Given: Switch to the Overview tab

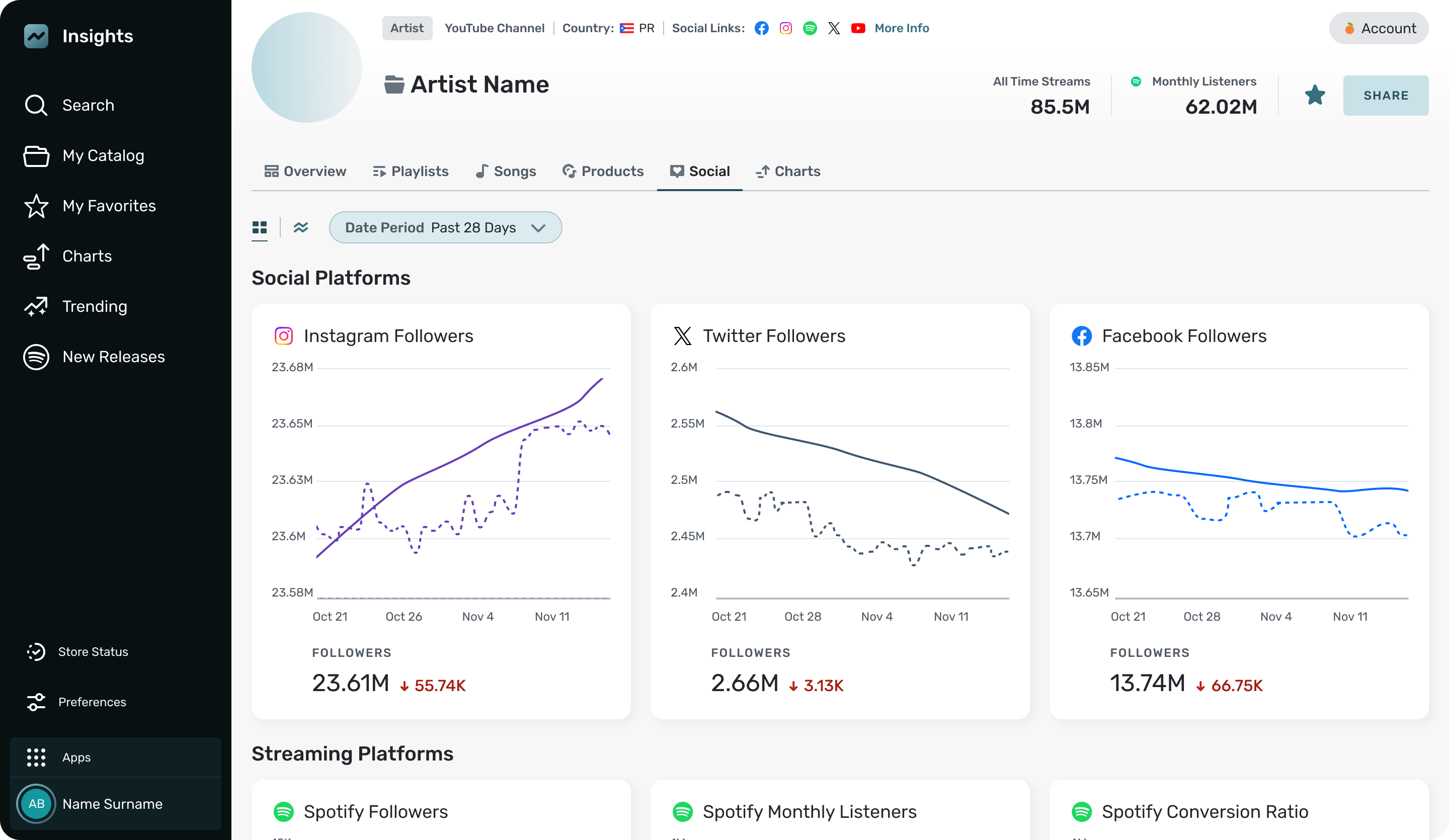Looking at the screenshot, I should point(305,172).
